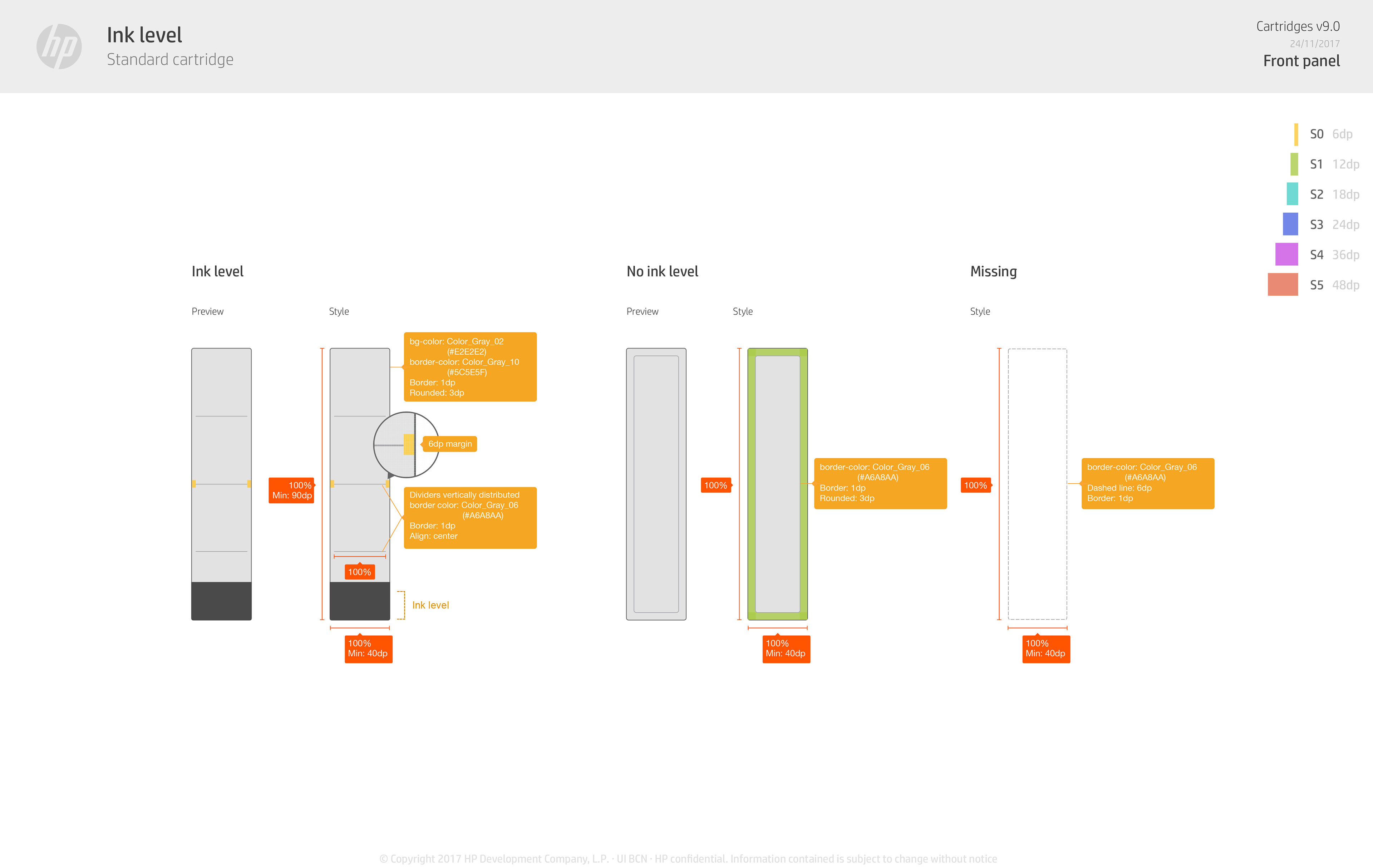The height and width of the screenshot is (868, 1373).
Task: Click the S4 36dp purple swatch
Action: 1286,254
